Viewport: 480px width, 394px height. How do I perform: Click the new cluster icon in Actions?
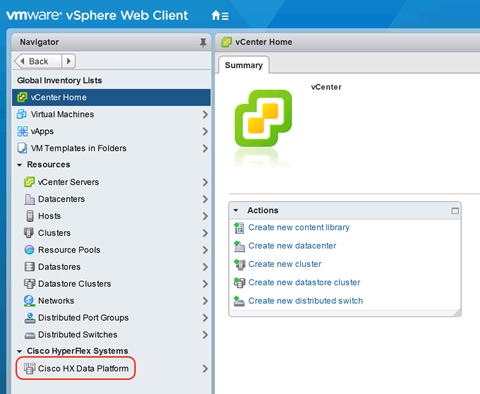click(239, 264)
